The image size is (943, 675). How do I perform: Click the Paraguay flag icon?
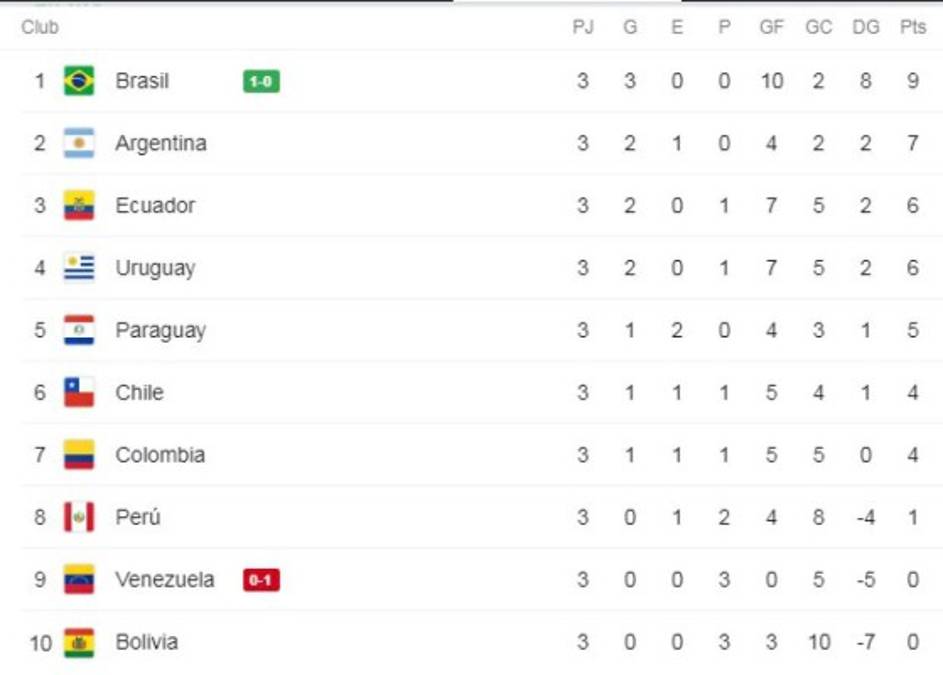[79, 330]
